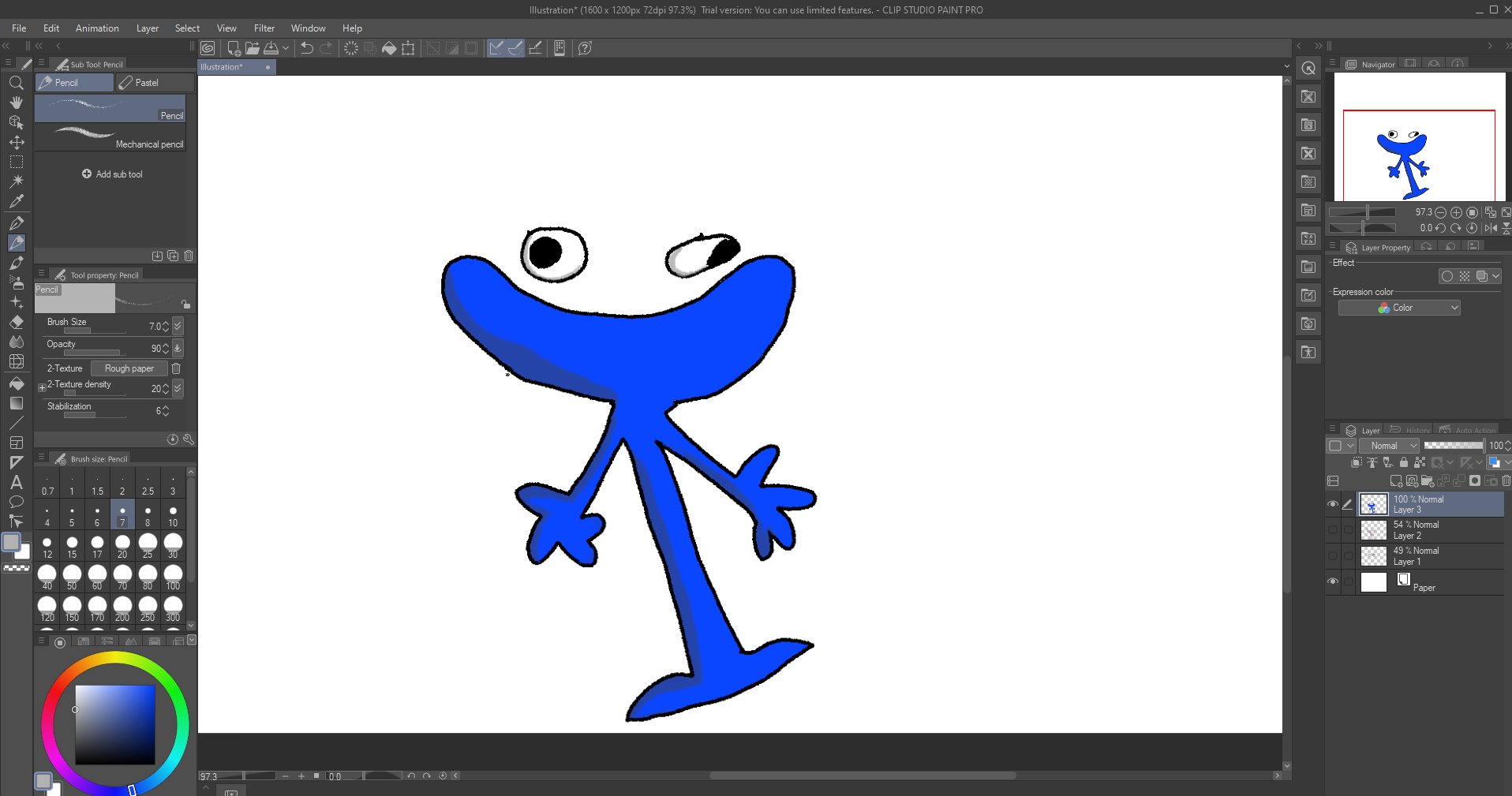1512x796 pixels.
Task: Toggle Snap to Special Ruler in toolbar
Action: 515,48
